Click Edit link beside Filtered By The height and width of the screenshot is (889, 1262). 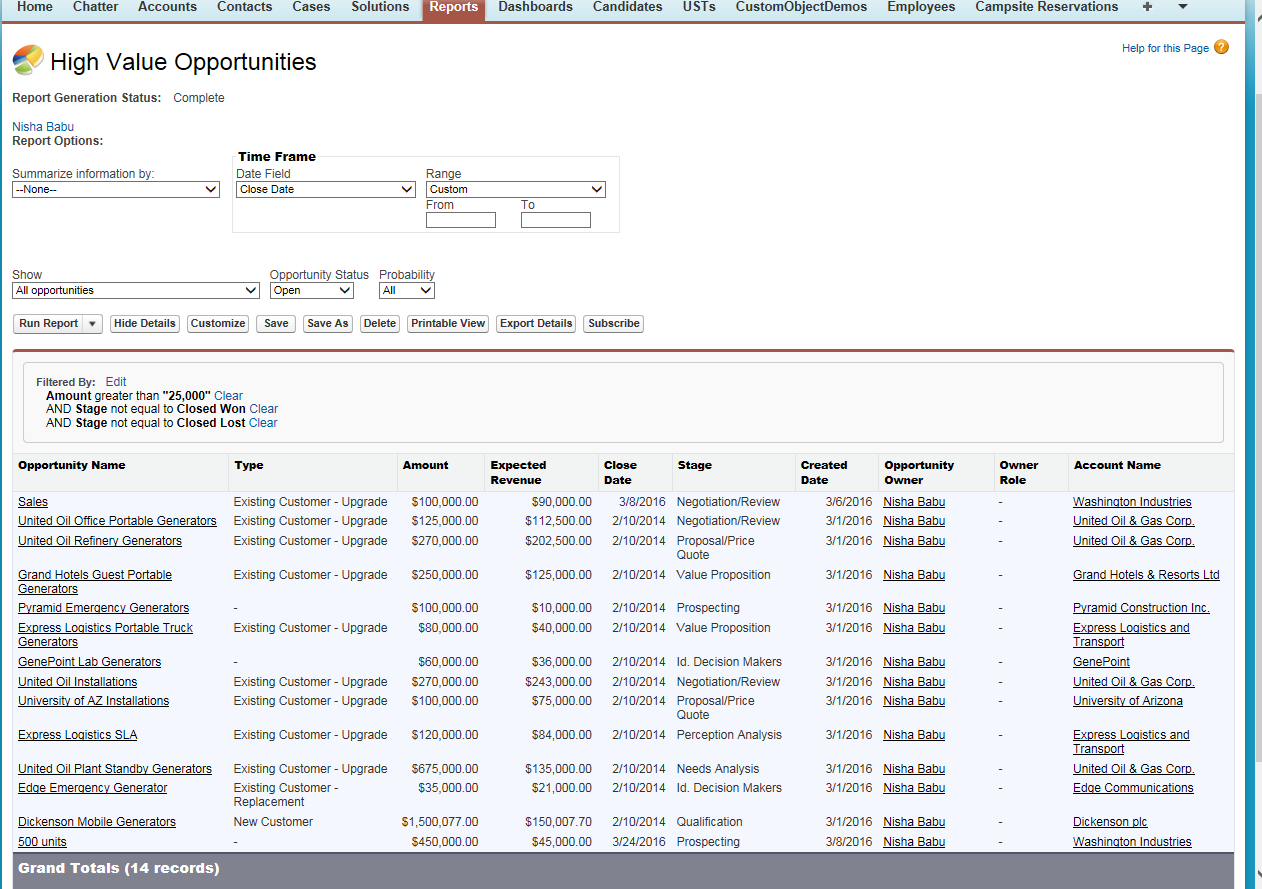point(116,382)
